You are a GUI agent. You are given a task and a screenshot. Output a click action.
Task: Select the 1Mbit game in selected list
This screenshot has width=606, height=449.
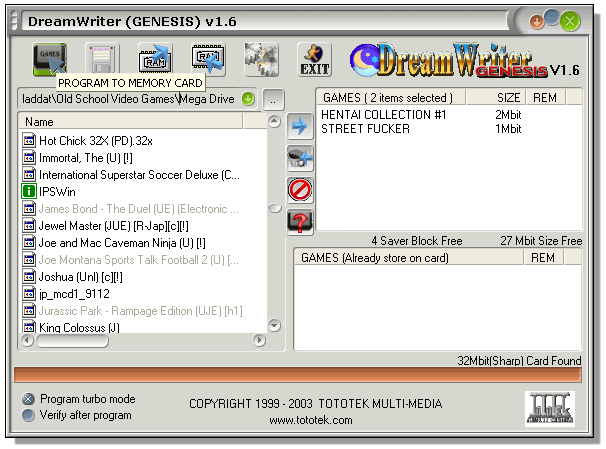click(421, 129)
